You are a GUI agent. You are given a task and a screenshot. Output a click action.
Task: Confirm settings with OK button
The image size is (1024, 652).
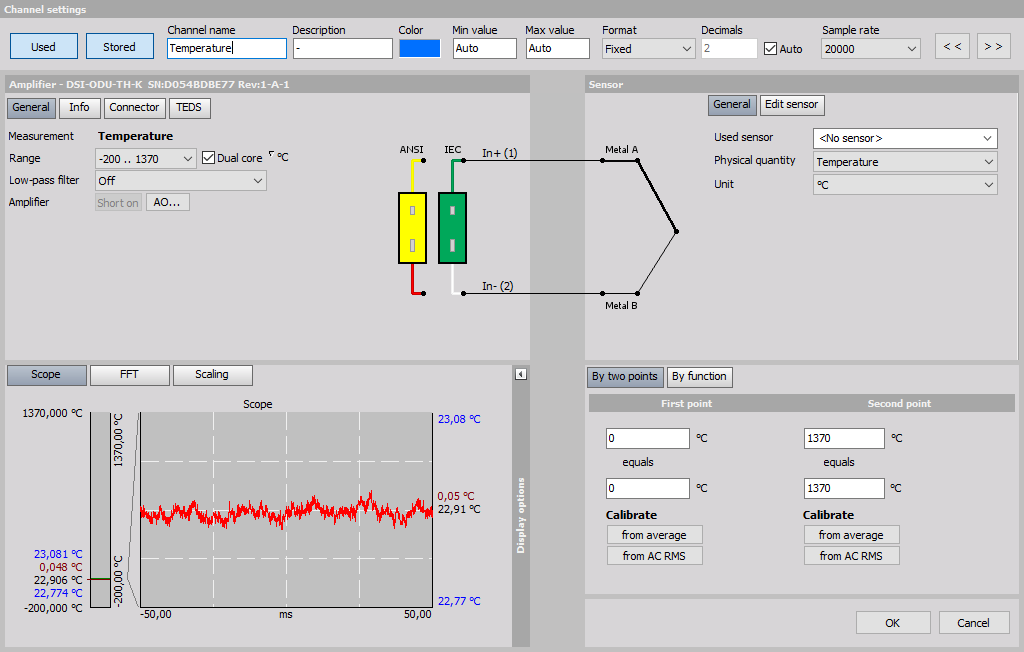tap(893, 623)
